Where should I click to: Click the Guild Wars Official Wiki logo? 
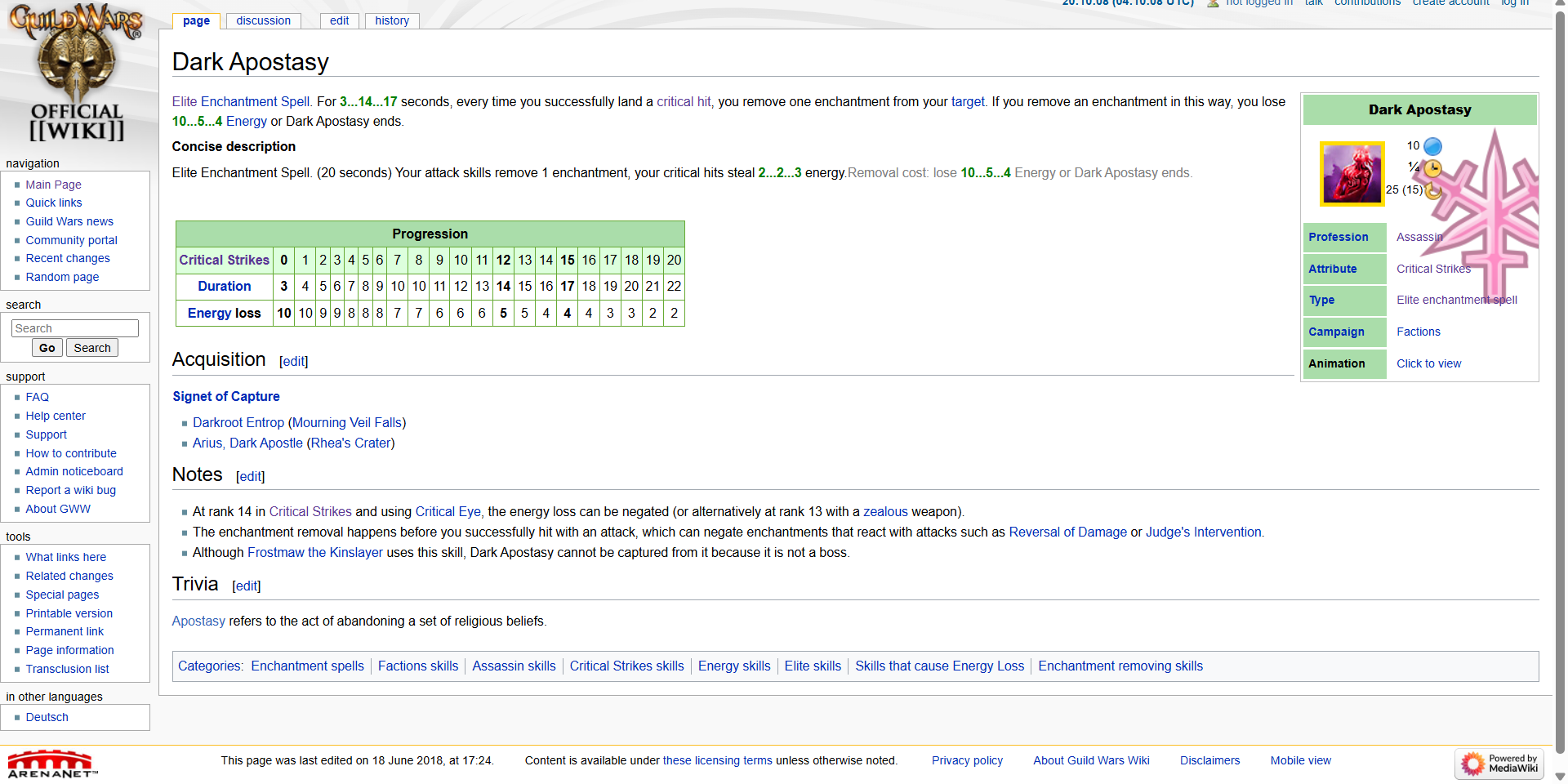76,73
